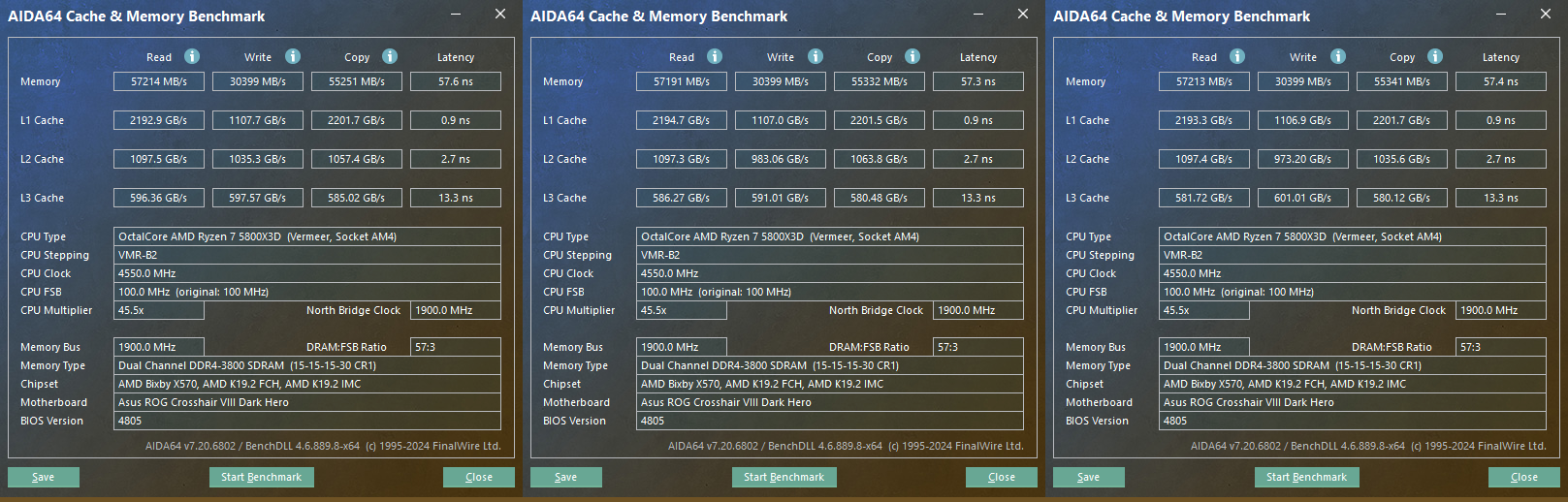Select the 57214 MB/s memory read field

(159, 81)
